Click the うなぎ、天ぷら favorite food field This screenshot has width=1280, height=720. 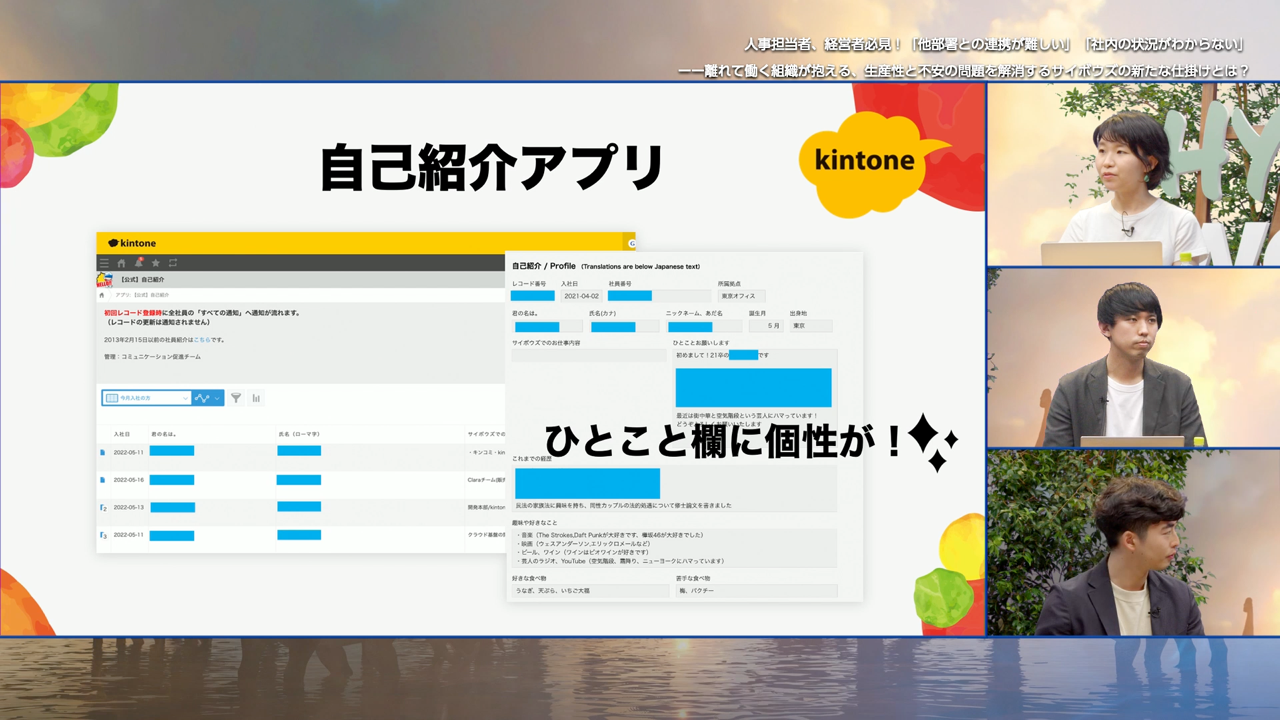tap(590, 591)
